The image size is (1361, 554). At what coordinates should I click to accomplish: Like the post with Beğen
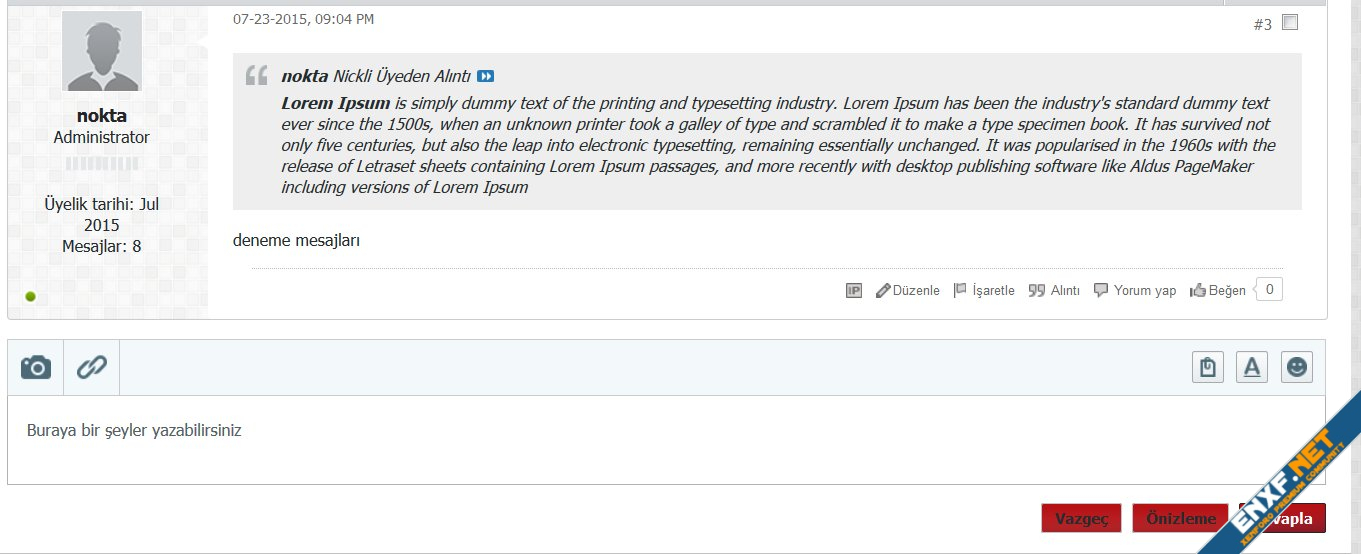pyautogui.click(x=1218, y=291)
